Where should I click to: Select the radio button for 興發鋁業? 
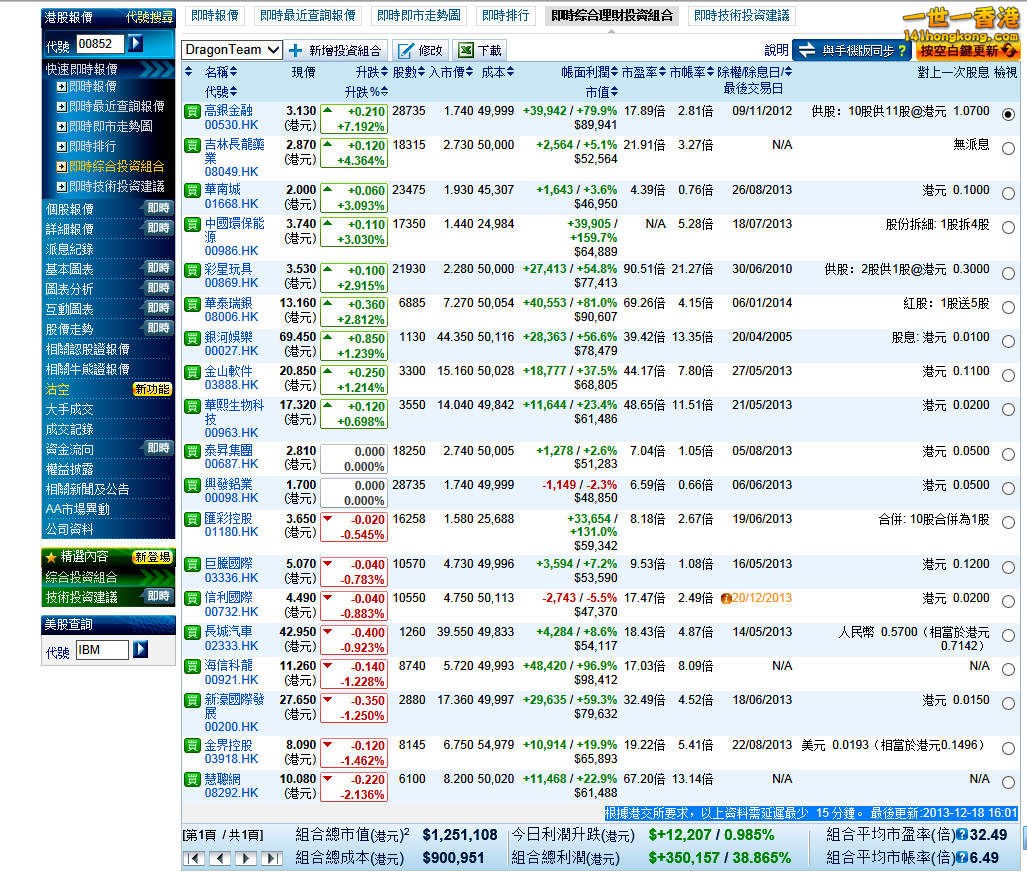coord(1008,489)
